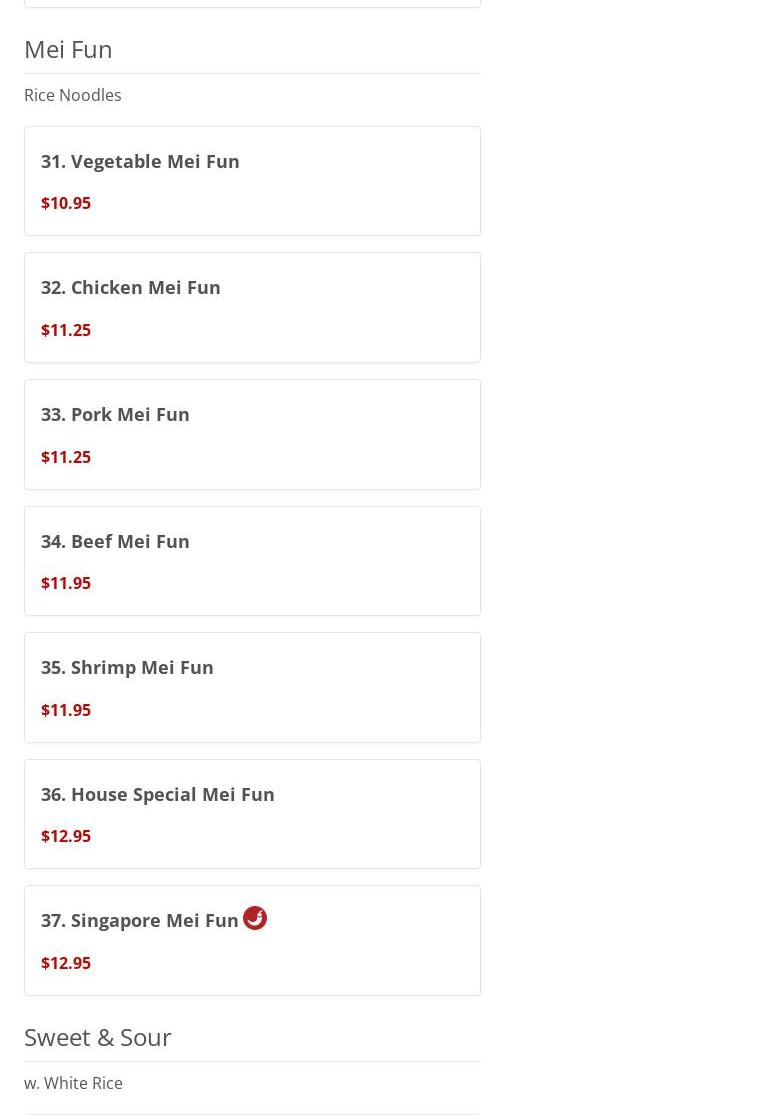Open the 31. Vegetable Mei Fun item
Screen dimensions: 770x1115
[140, 161]
